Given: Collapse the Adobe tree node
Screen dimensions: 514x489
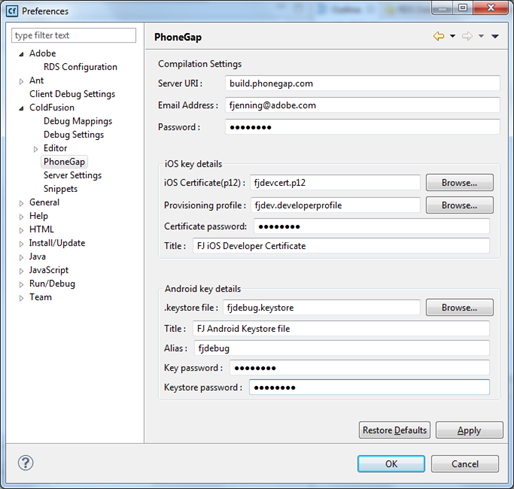Looking at the screenshot, I should coord(21,54).
